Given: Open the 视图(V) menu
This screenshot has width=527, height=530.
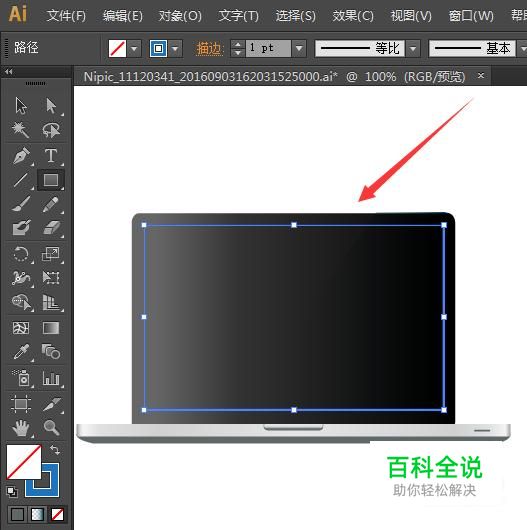Looking at the screenshot, I should pyautogui.click(x=411, y=16).
